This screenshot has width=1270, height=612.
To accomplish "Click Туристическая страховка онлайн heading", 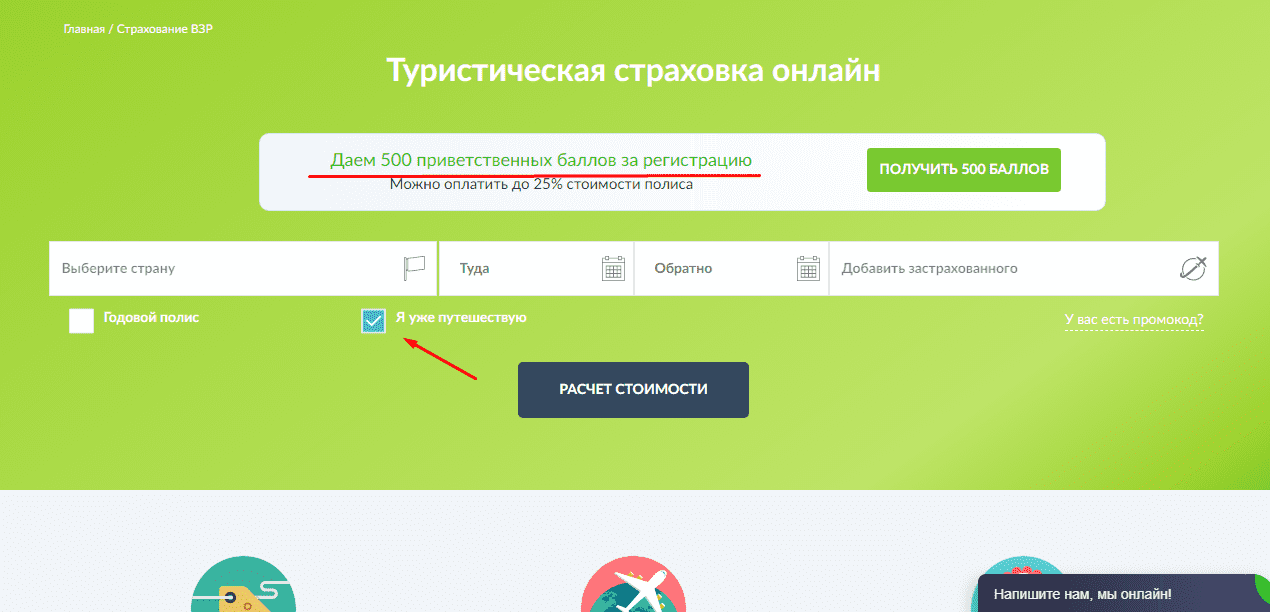I will 633,72.
